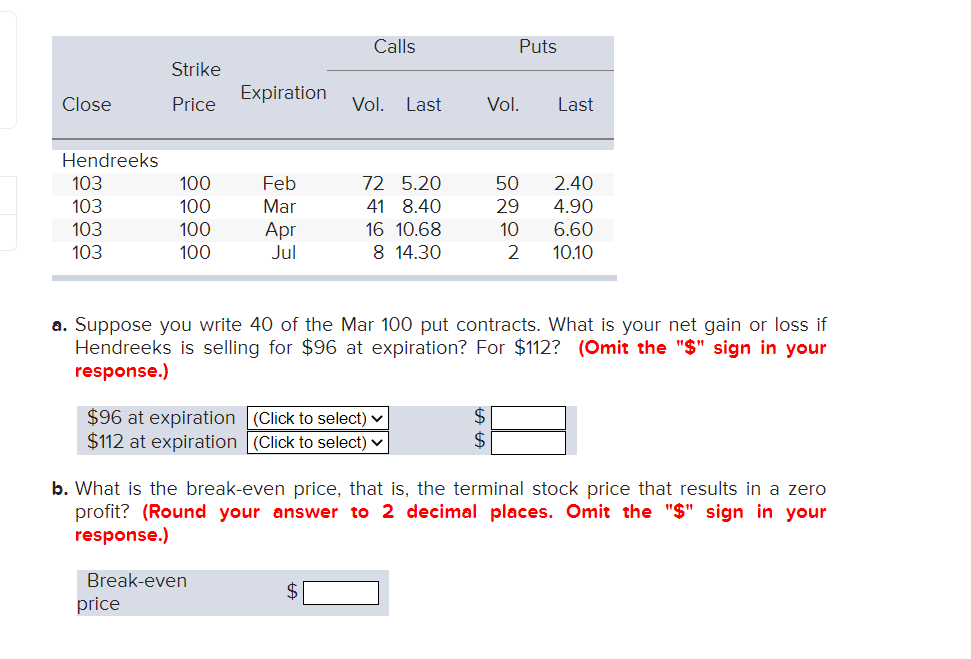The image size is (971, 659).
Task: Click the Break-even price input field
Action: (341, 592)
